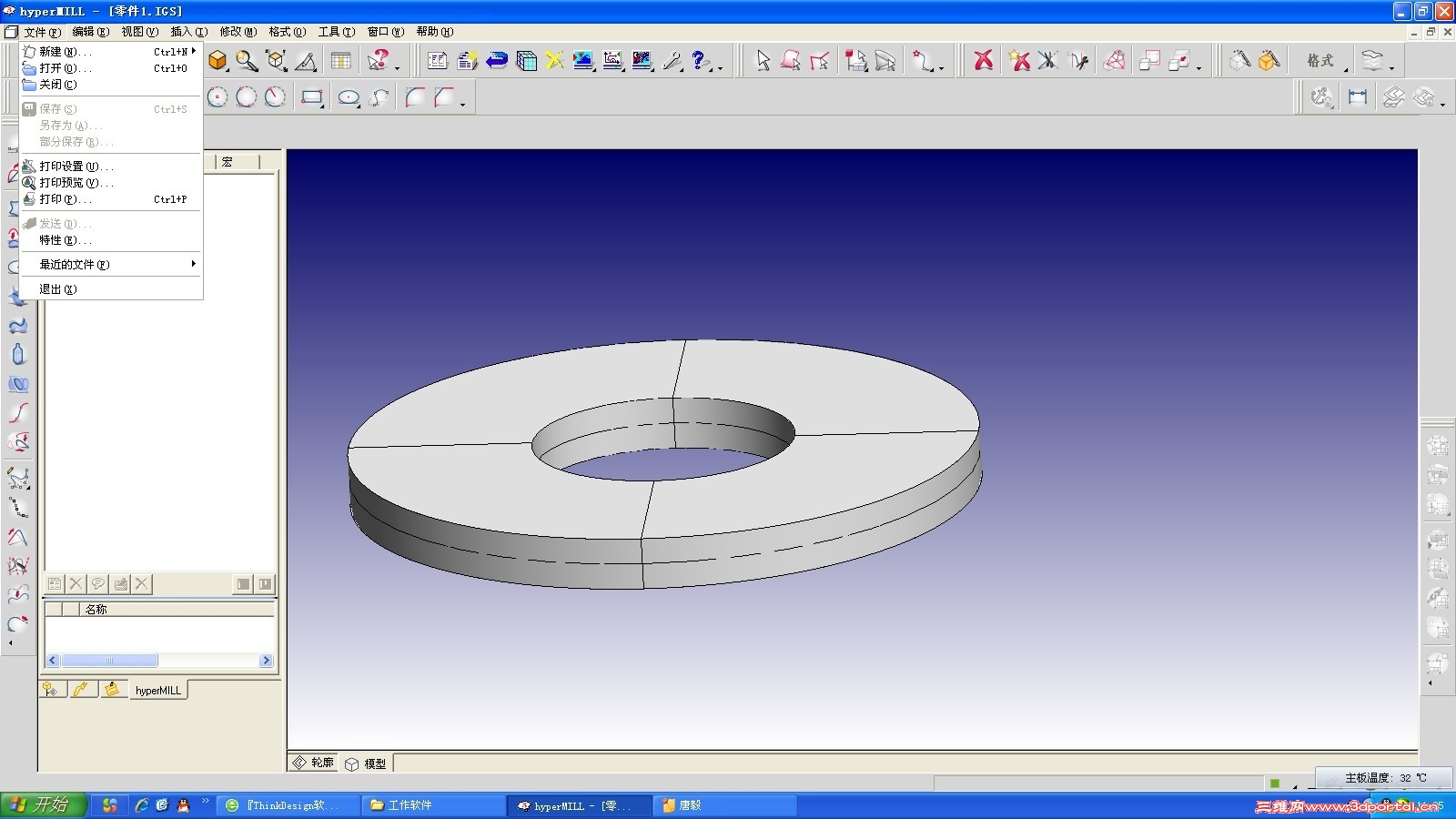Select the fillet corner tool
Viewport: 1456px width, 819px height.
click(415, 97)
